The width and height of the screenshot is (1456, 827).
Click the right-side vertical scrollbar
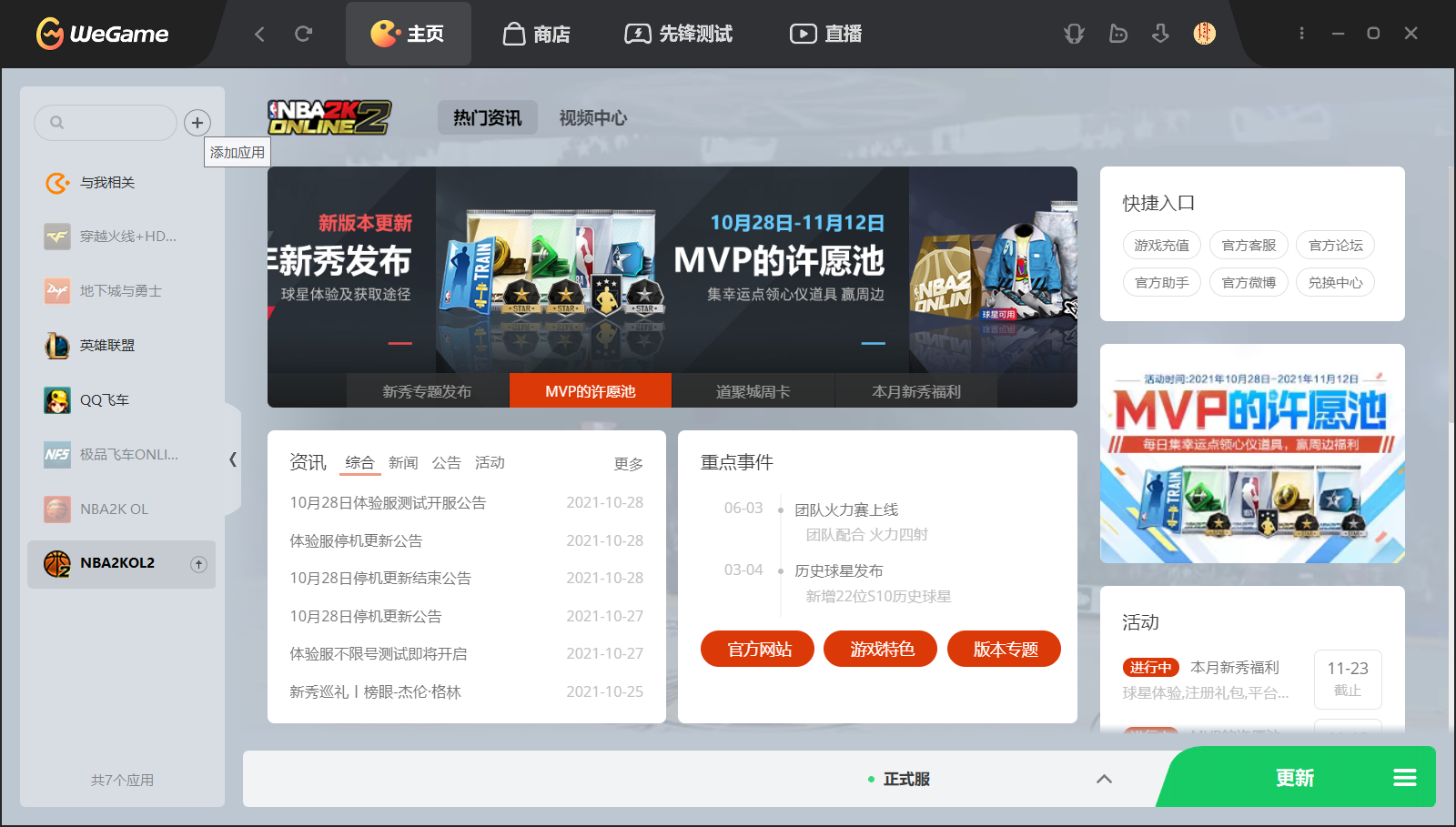coord(1451,294)
